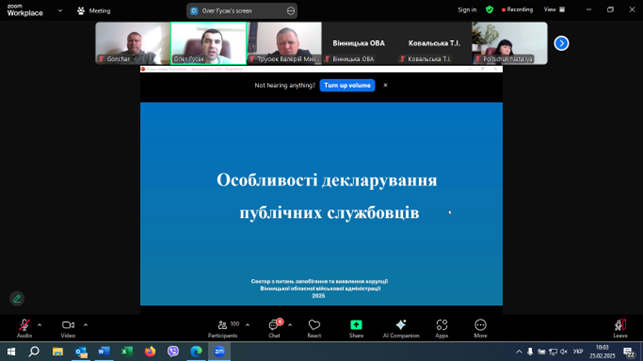Switch УКР input language
This screenshot has width=643, height=361.
pos(578,352)
